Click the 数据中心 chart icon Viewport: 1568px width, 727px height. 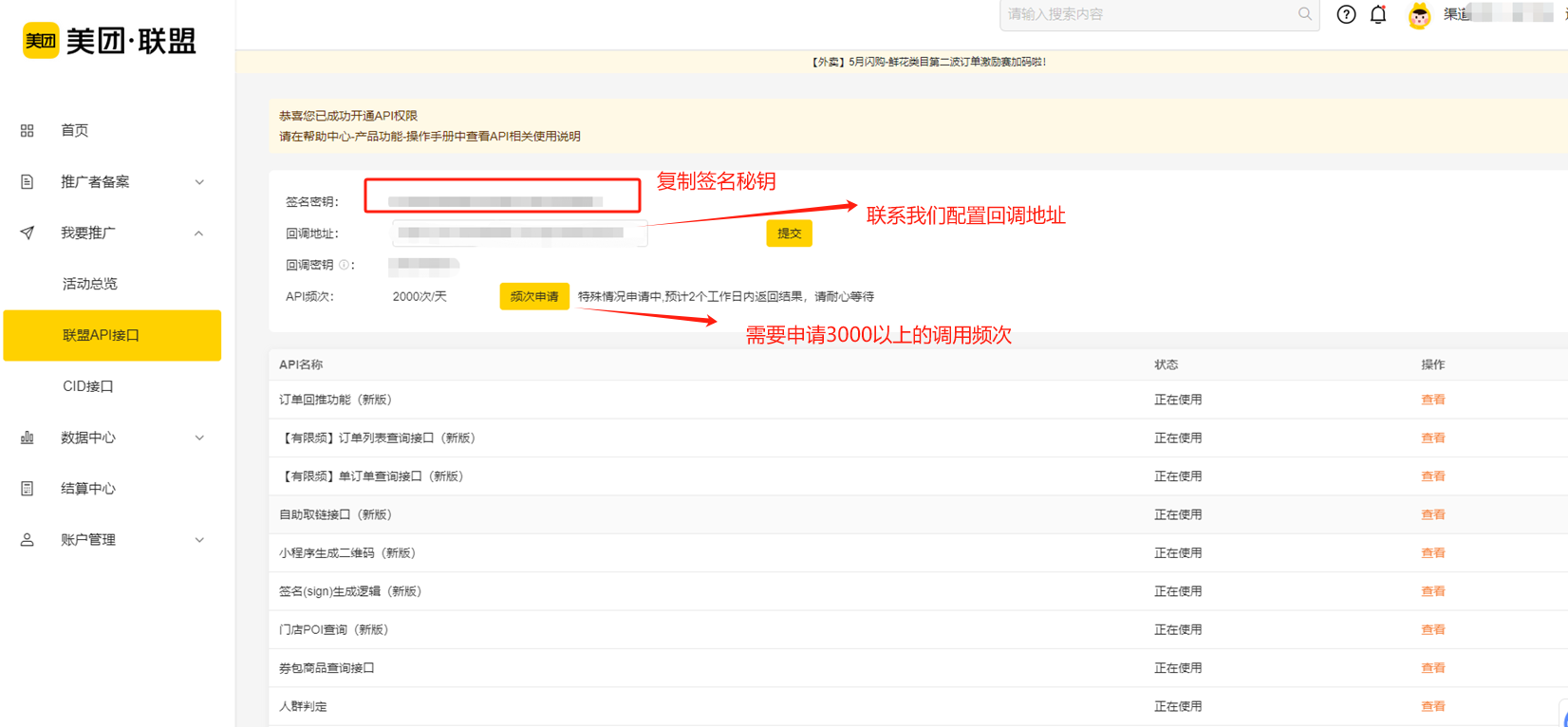tap(27, 438)
